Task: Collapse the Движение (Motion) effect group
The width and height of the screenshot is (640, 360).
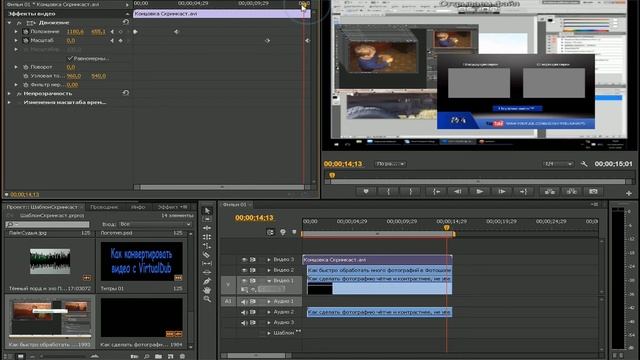Action: 9,23
